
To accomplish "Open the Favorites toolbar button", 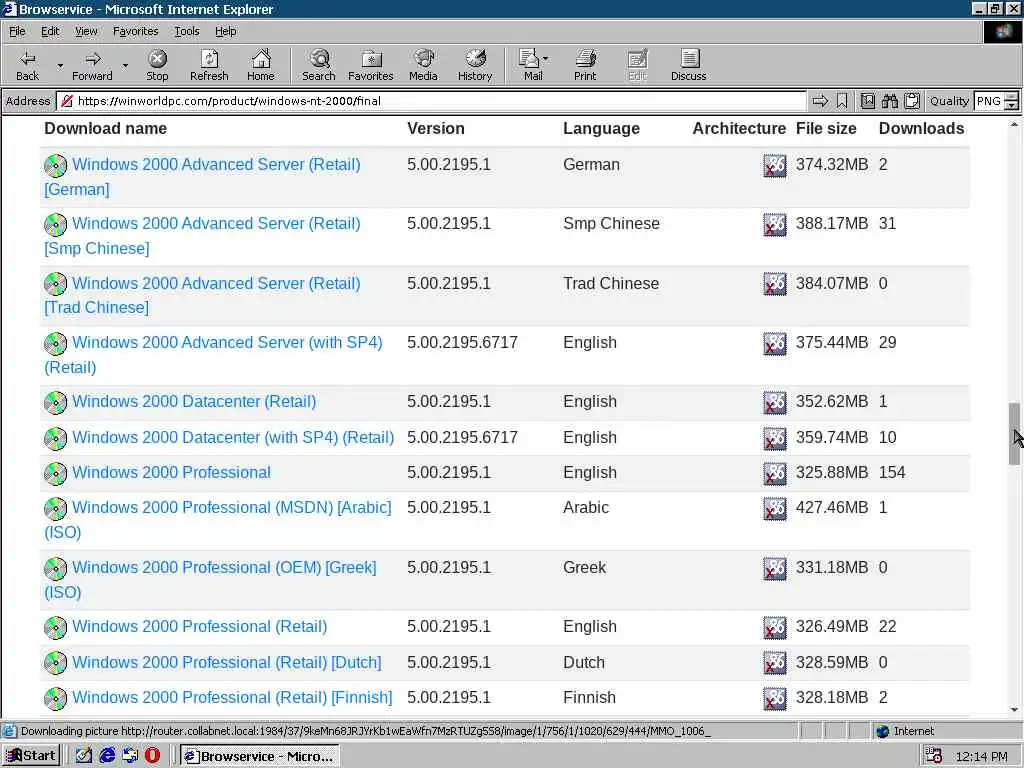I will point(371,65).
